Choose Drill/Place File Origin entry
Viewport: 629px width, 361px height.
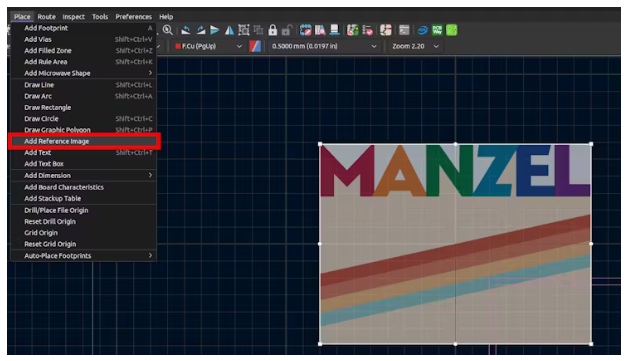(x=83, y=210)
